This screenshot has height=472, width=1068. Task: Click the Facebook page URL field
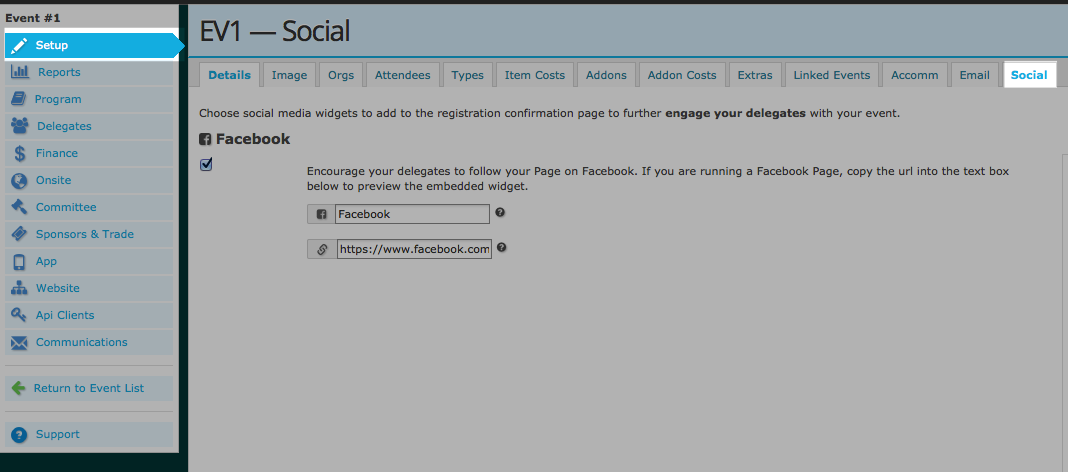[414, 249]
